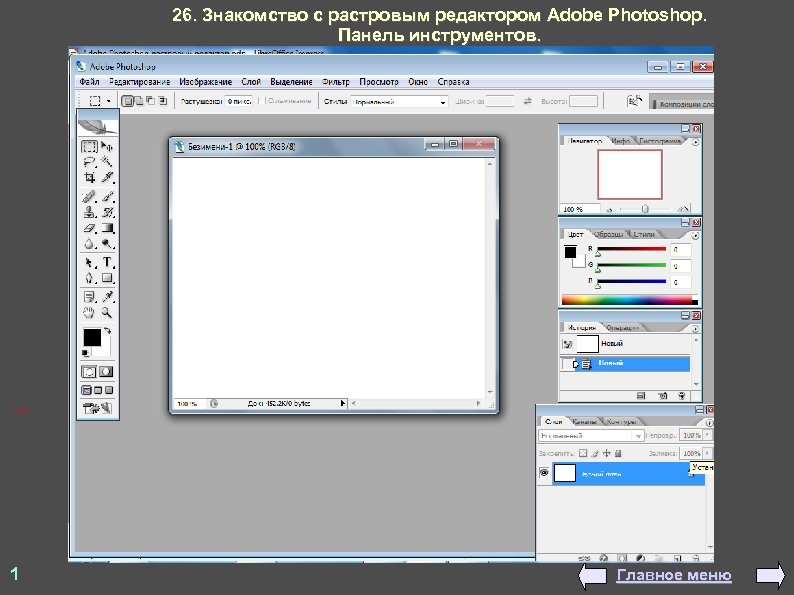The image size is (794, 595).
Task: Swap foreground and background colors arrow
Action: (x=107, y=331)
